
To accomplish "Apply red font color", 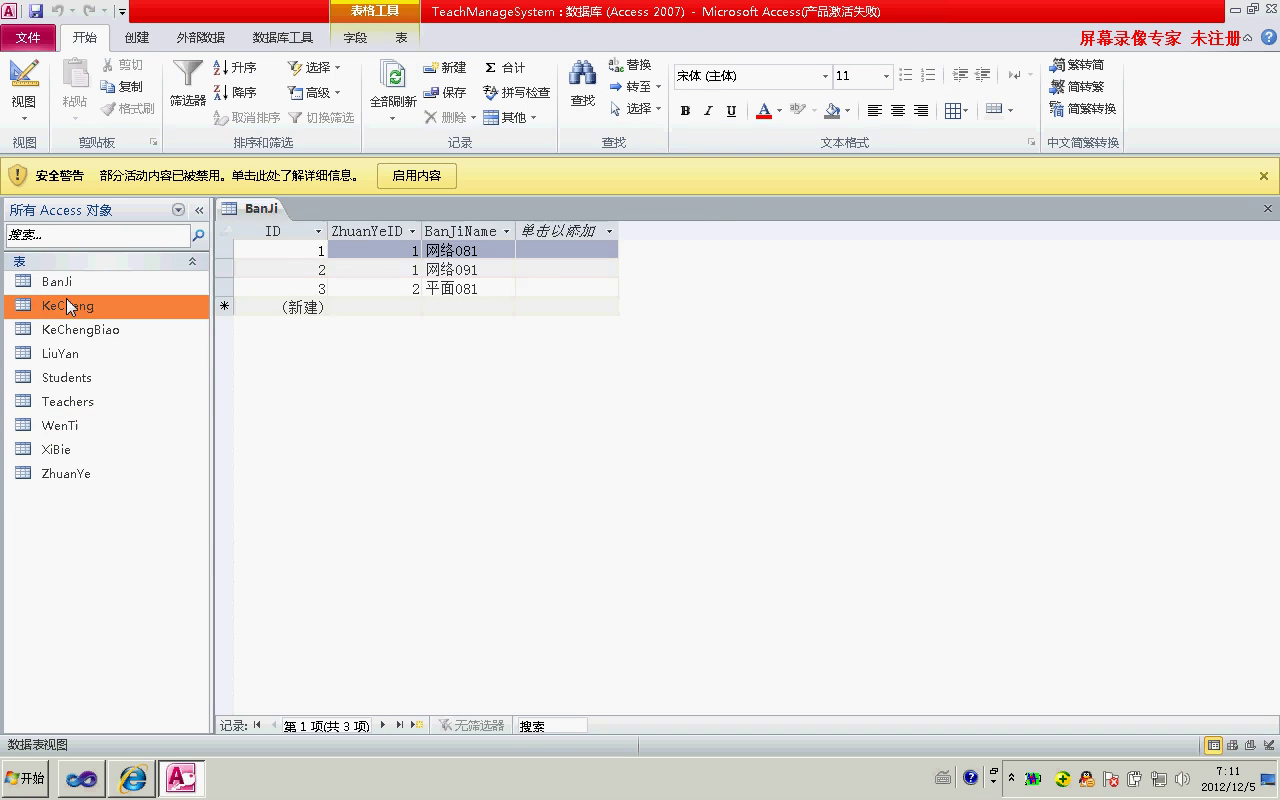I will (764, 111).
